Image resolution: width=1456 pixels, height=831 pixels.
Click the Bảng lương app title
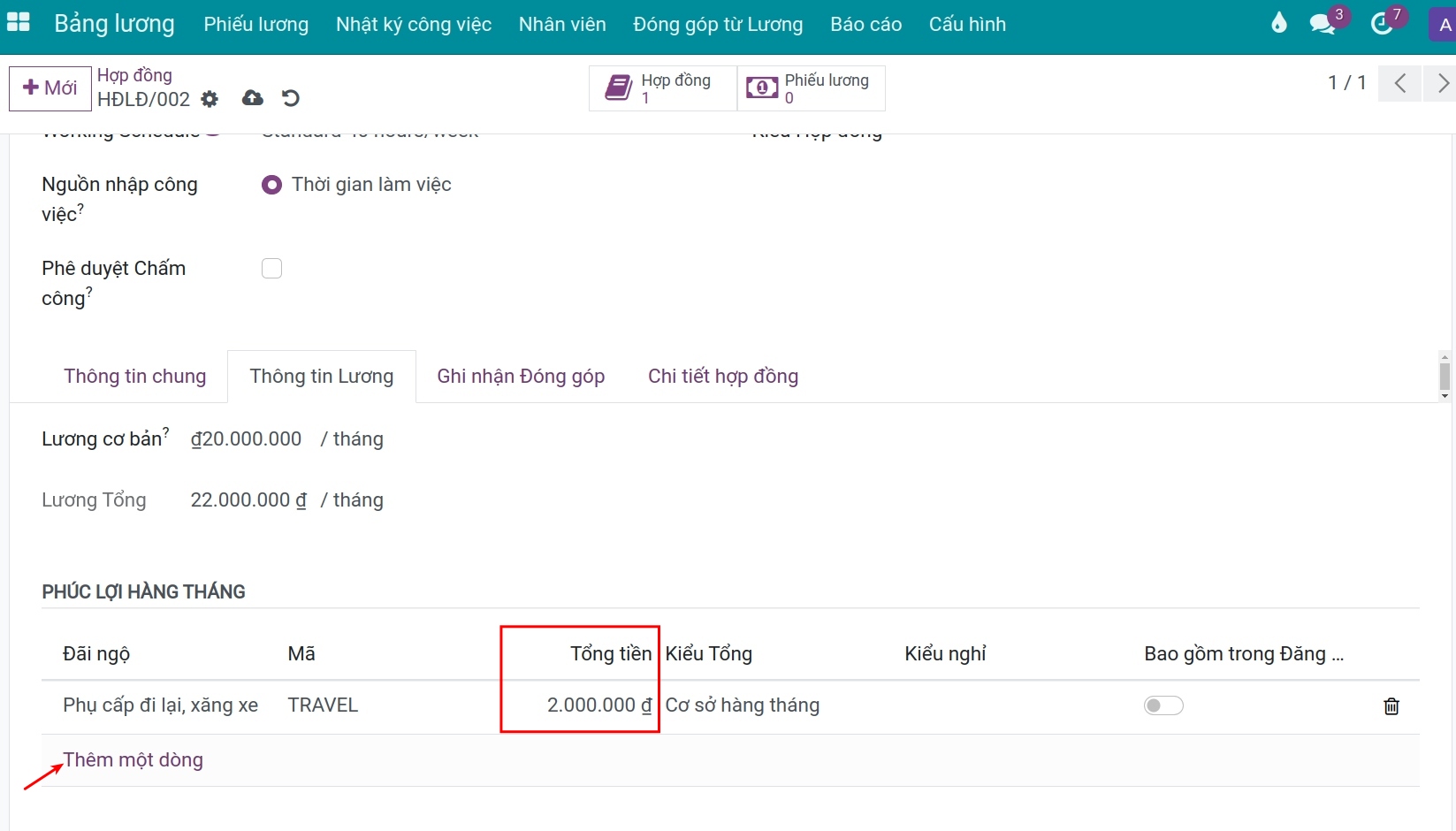[x=115, y=24]
